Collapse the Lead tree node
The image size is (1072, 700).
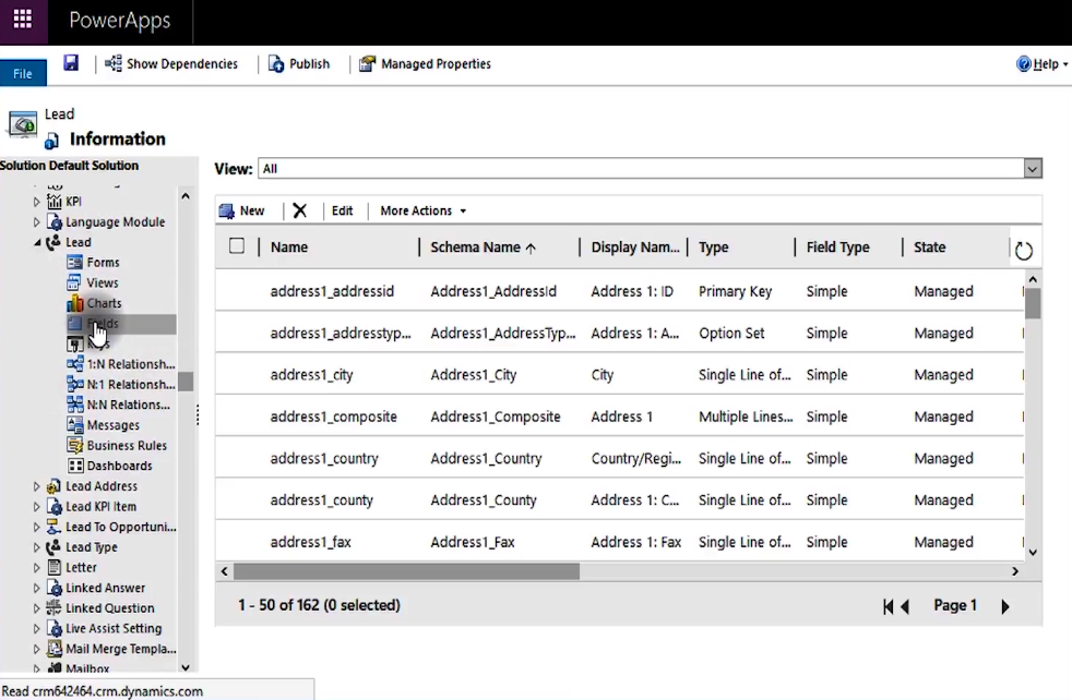coord(37,242)
